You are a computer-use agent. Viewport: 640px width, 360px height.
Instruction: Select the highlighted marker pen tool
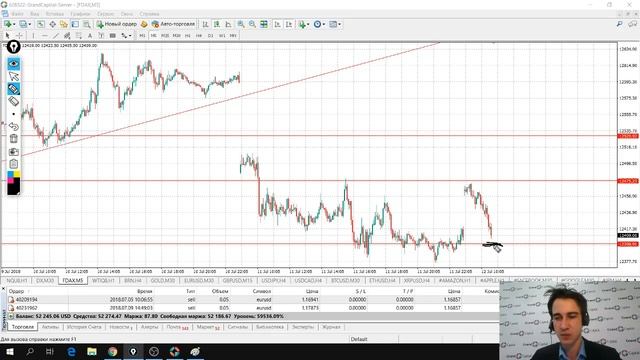[13, 89]
